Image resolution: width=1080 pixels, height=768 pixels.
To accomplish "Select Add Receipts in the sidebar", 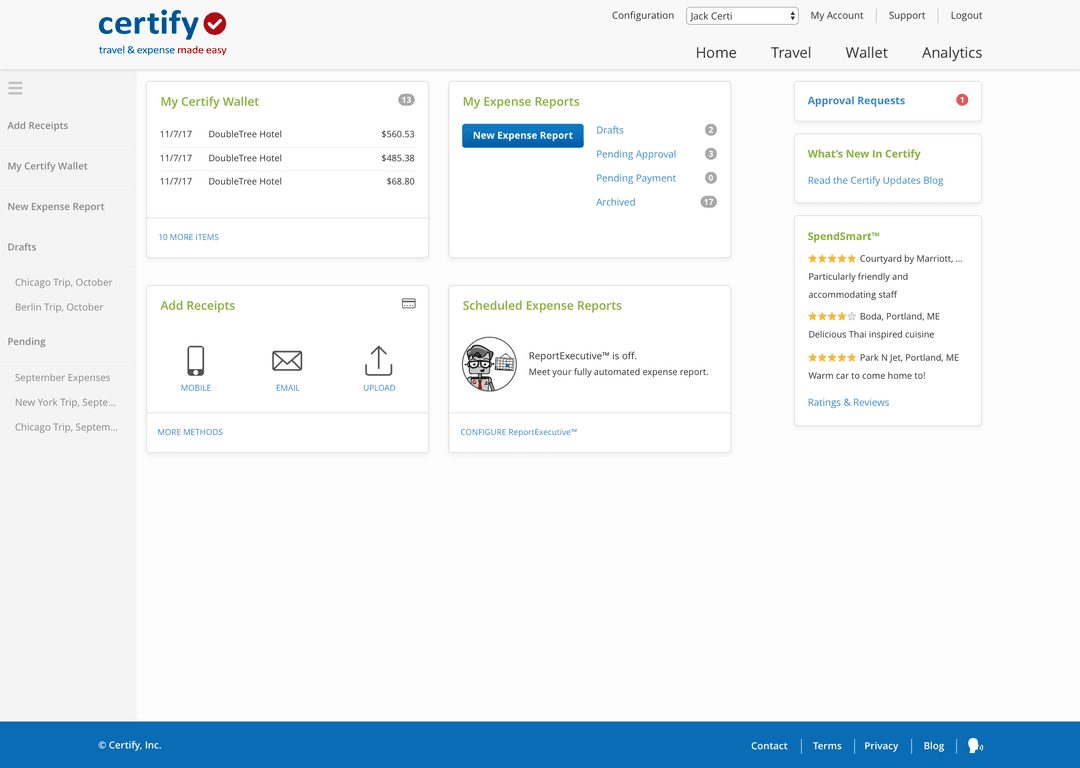I will click(x=38, y=125).
